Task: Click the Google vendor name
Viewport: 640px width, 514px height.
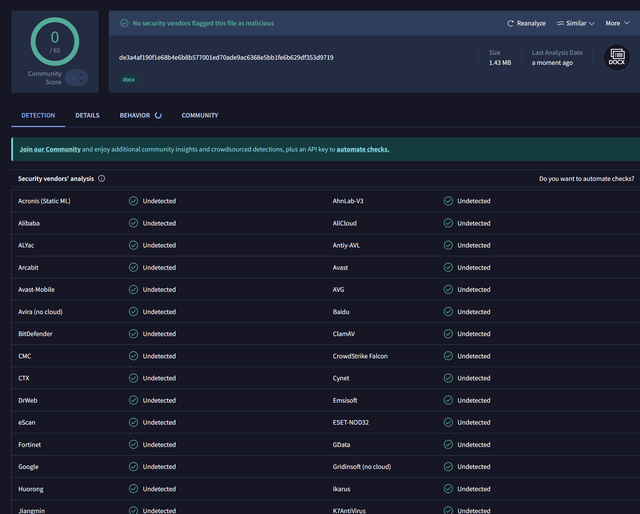Action: coord(28,467)
